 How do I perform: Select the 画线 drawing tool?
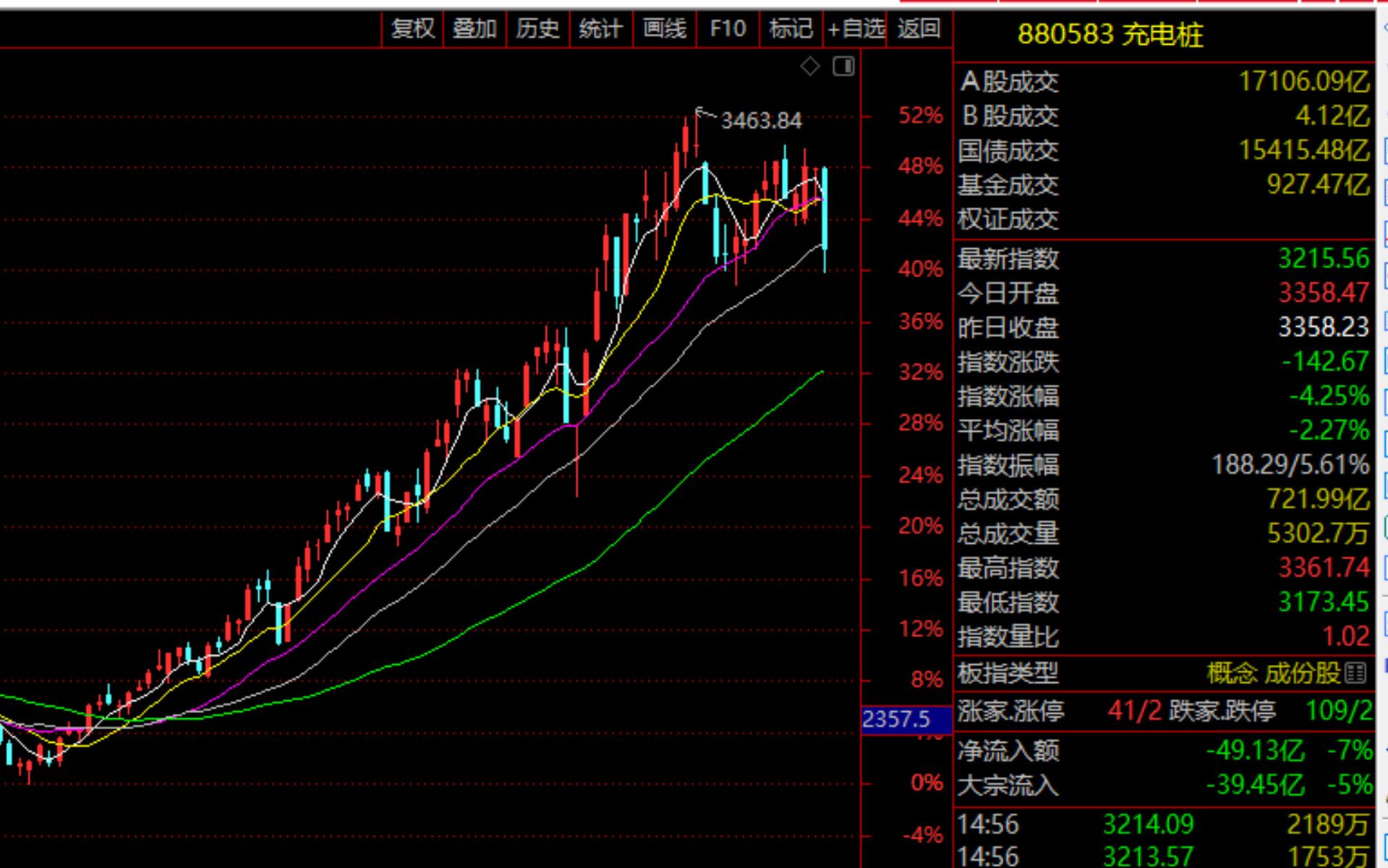pos(664,29)
